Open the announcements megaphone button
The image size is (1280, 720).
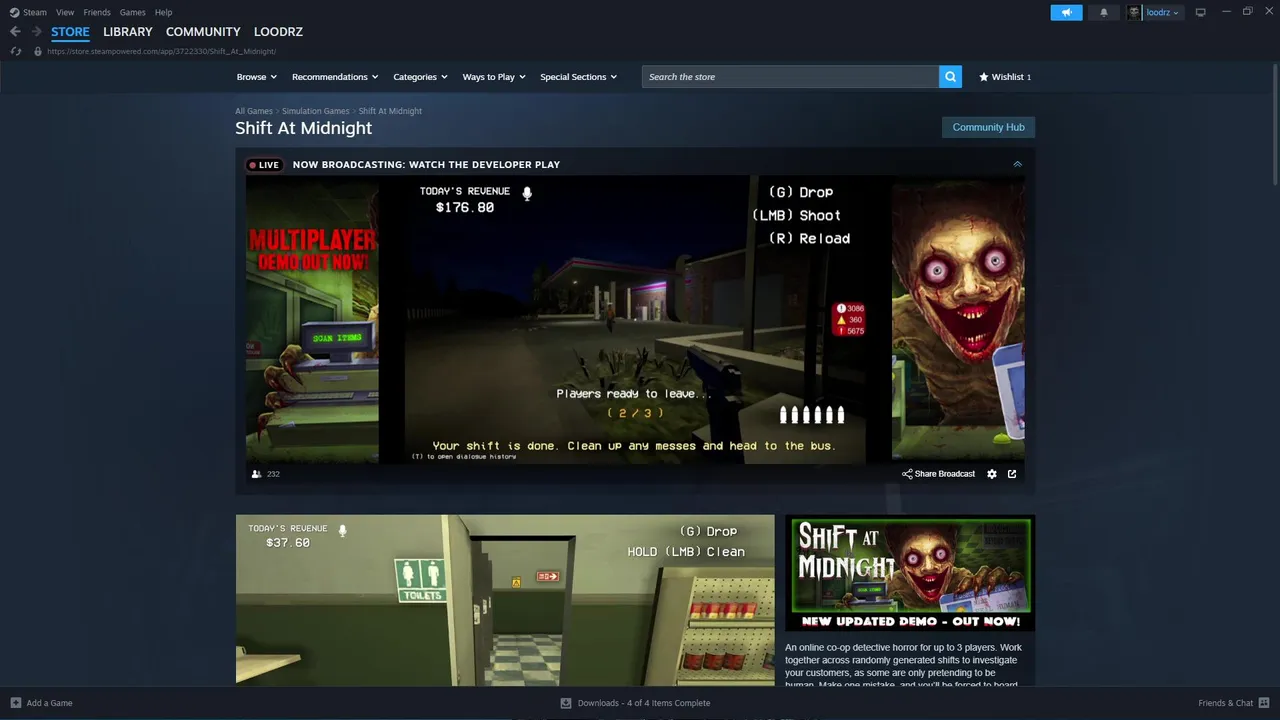(x=1066, y=12)
